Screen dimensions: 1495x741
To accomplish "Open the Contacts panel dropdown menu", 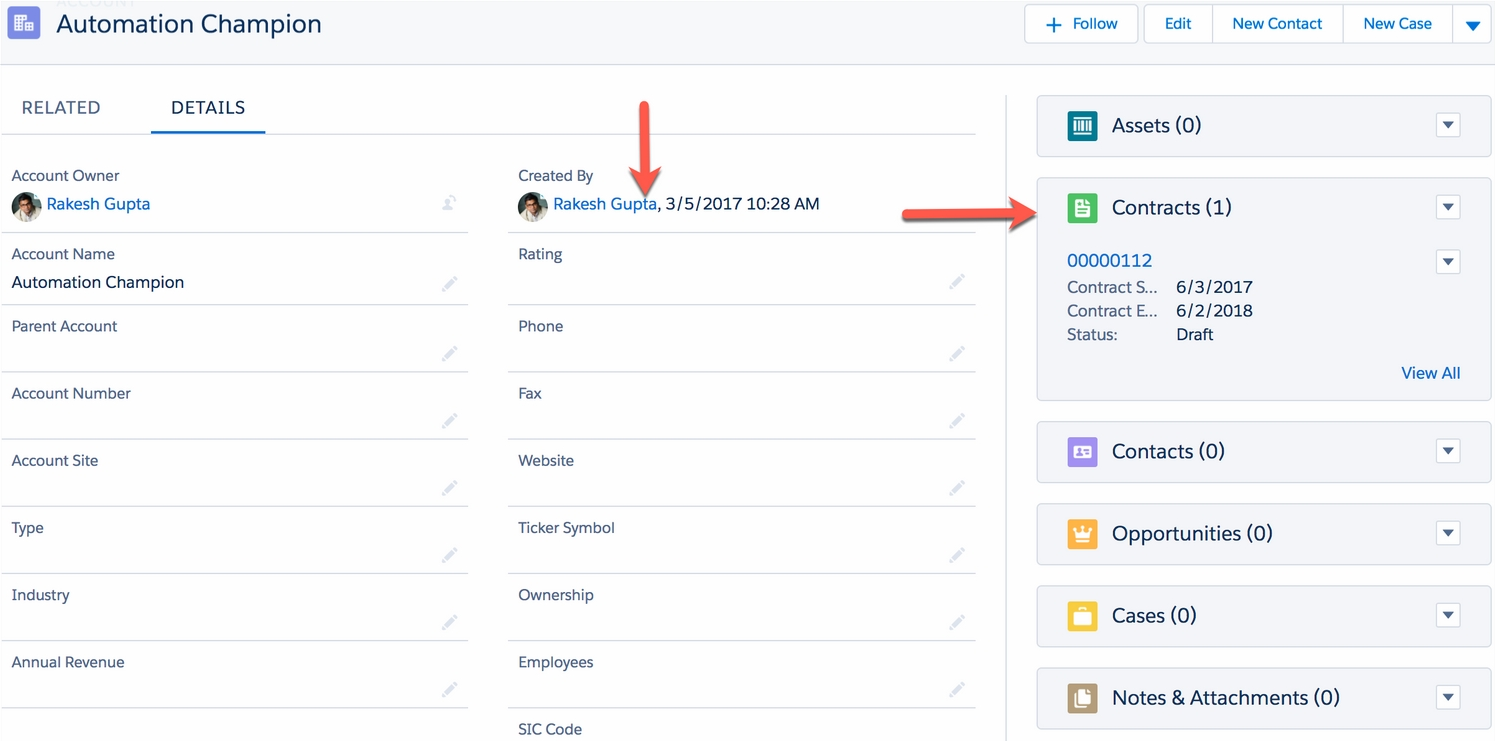I will pos(1448,452).
